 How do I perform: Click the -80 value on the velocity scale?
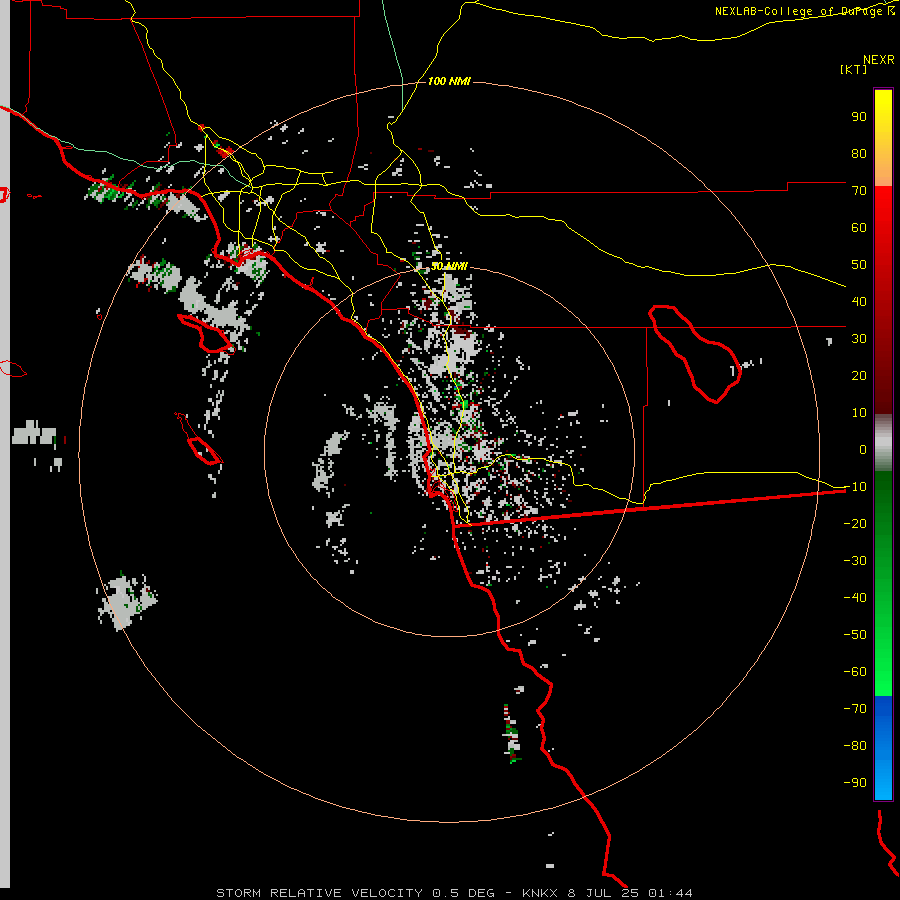[855, 746]
